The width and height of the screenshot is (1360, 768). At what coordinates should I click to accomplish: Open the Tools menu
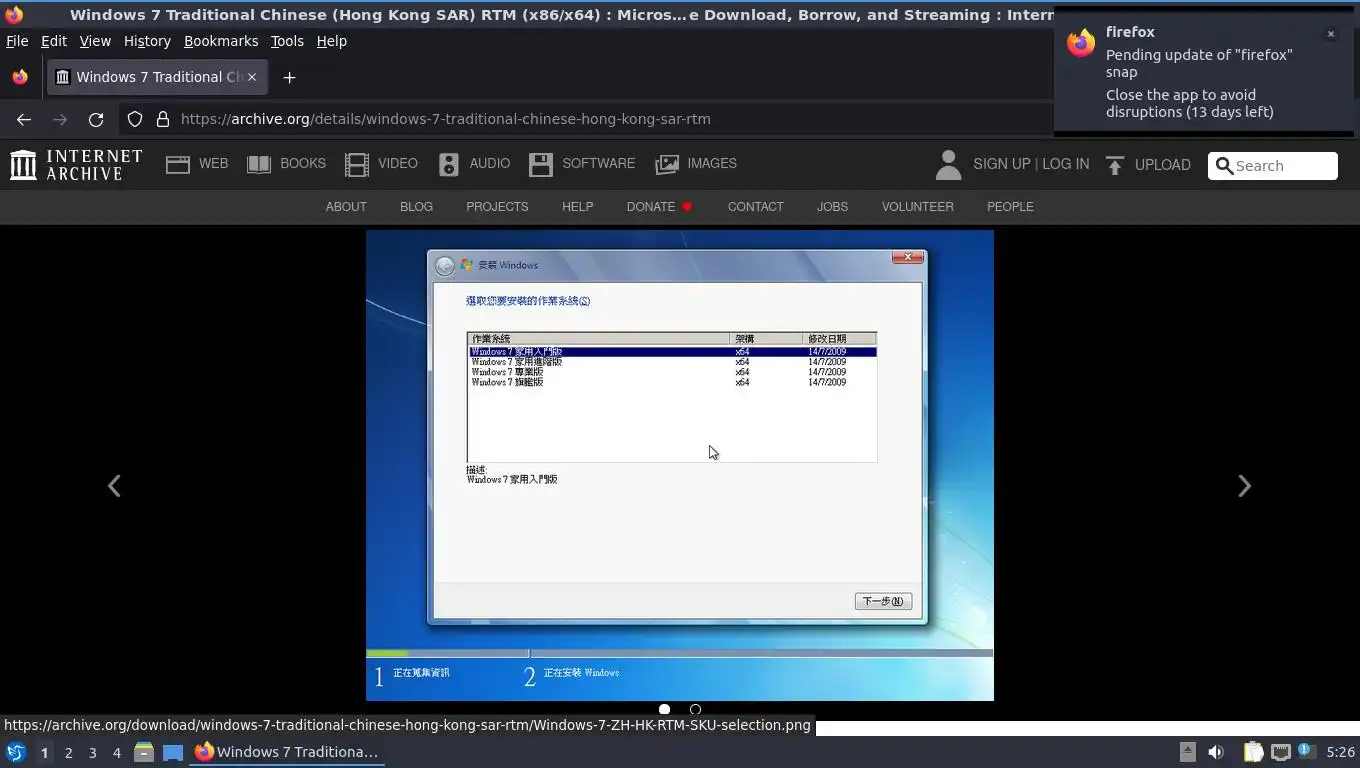[x=287, y=41]
